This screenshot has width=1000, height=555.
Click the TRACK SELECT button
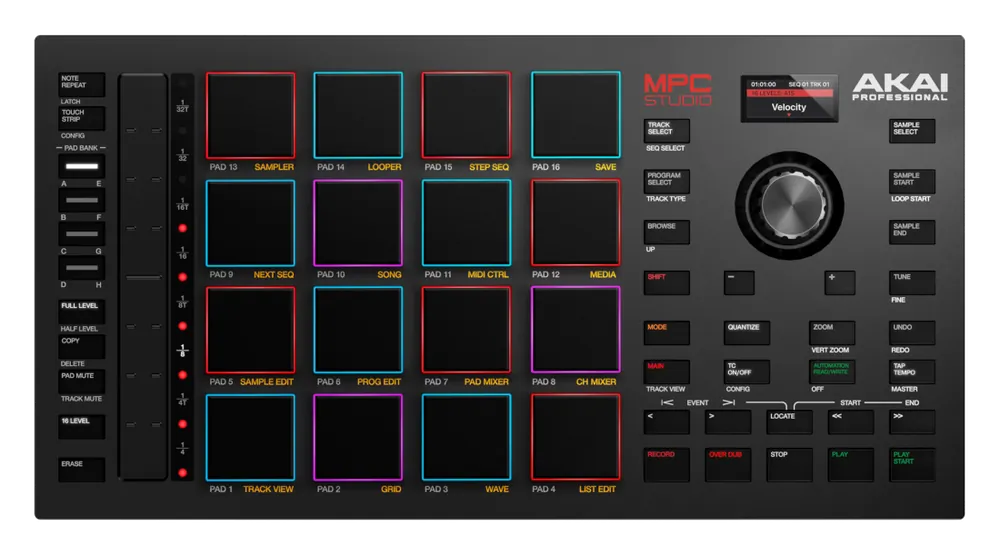666,131
